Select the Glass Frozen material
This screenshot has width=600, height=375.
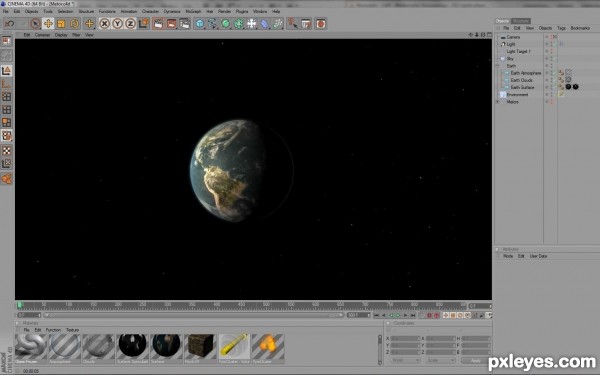[31, 348]
